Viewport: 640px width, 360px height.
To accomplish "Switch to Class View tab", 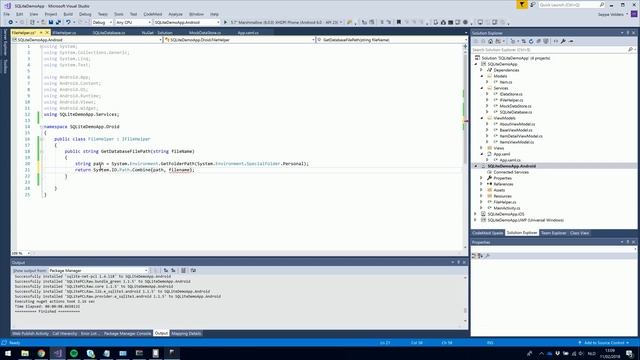I will (x=580, y=233).
